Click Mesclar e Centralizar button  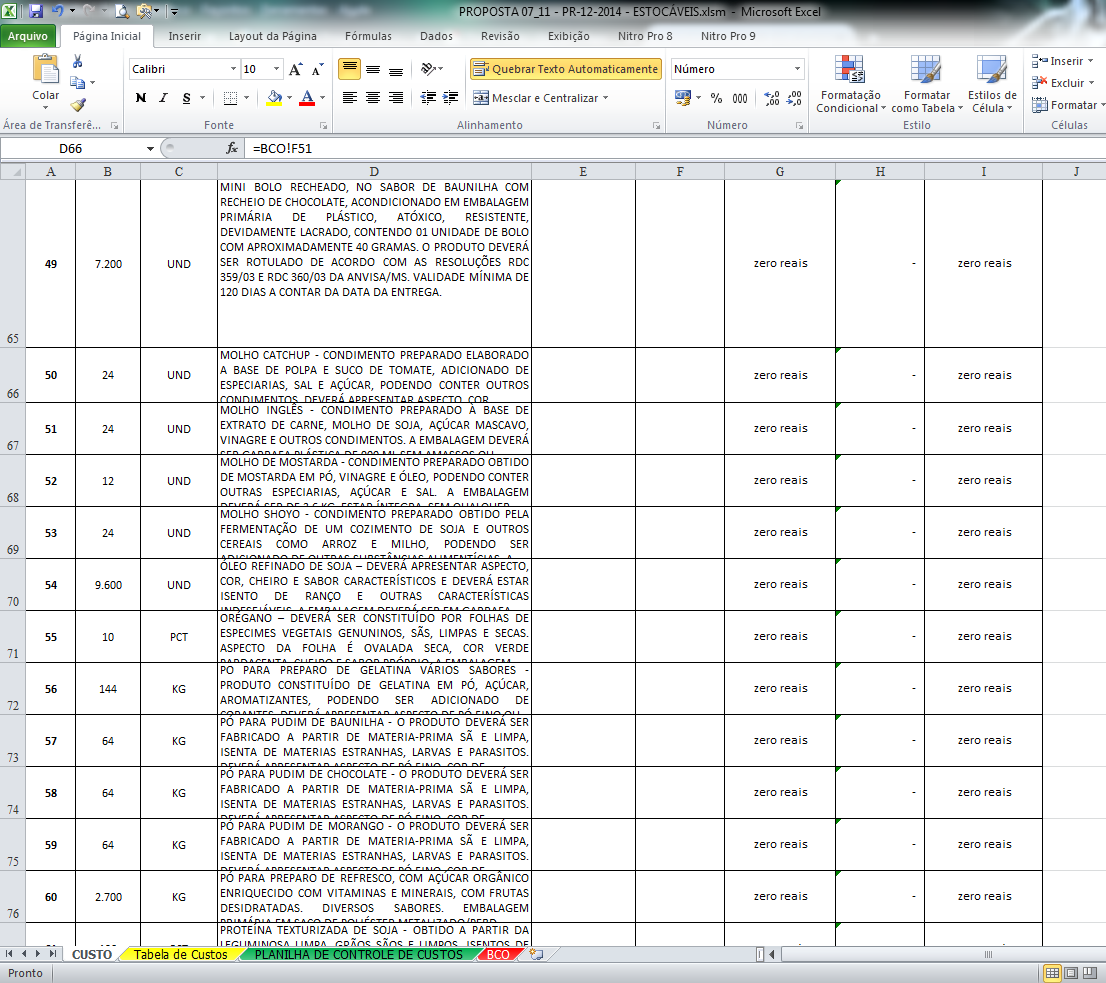[x=540, y=98]
